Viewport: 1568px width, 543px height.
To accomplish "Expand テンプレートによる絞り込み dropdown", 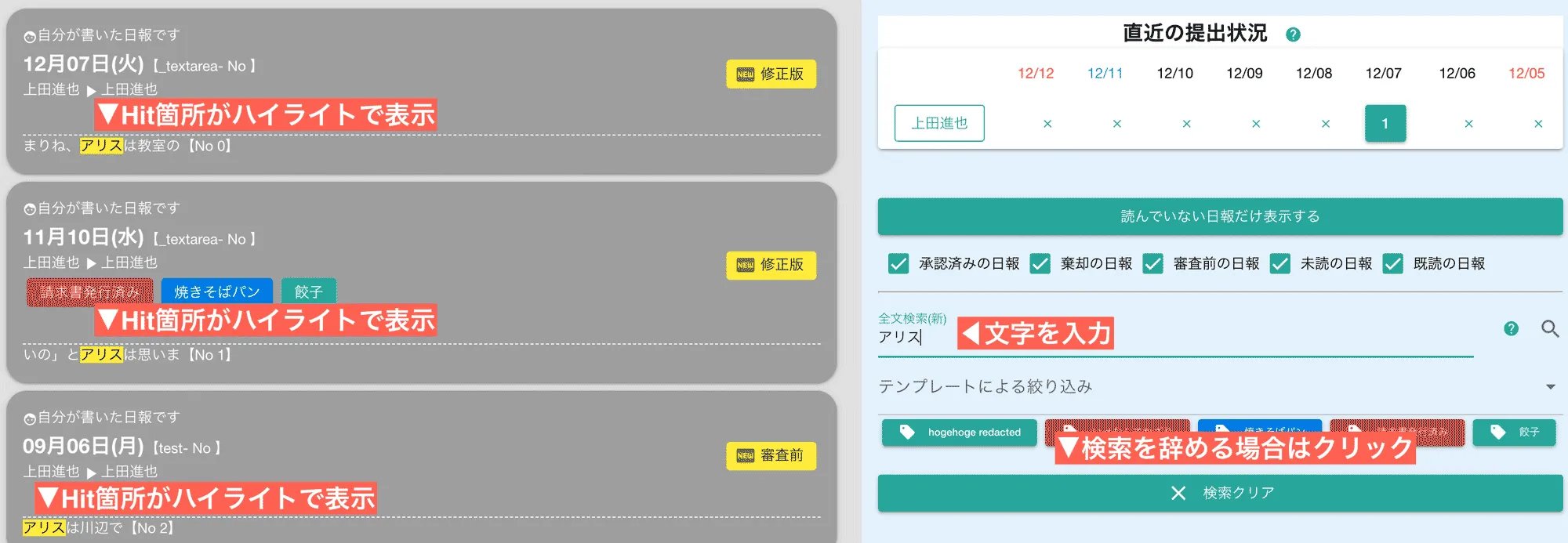I will [x=1220, y=386].
